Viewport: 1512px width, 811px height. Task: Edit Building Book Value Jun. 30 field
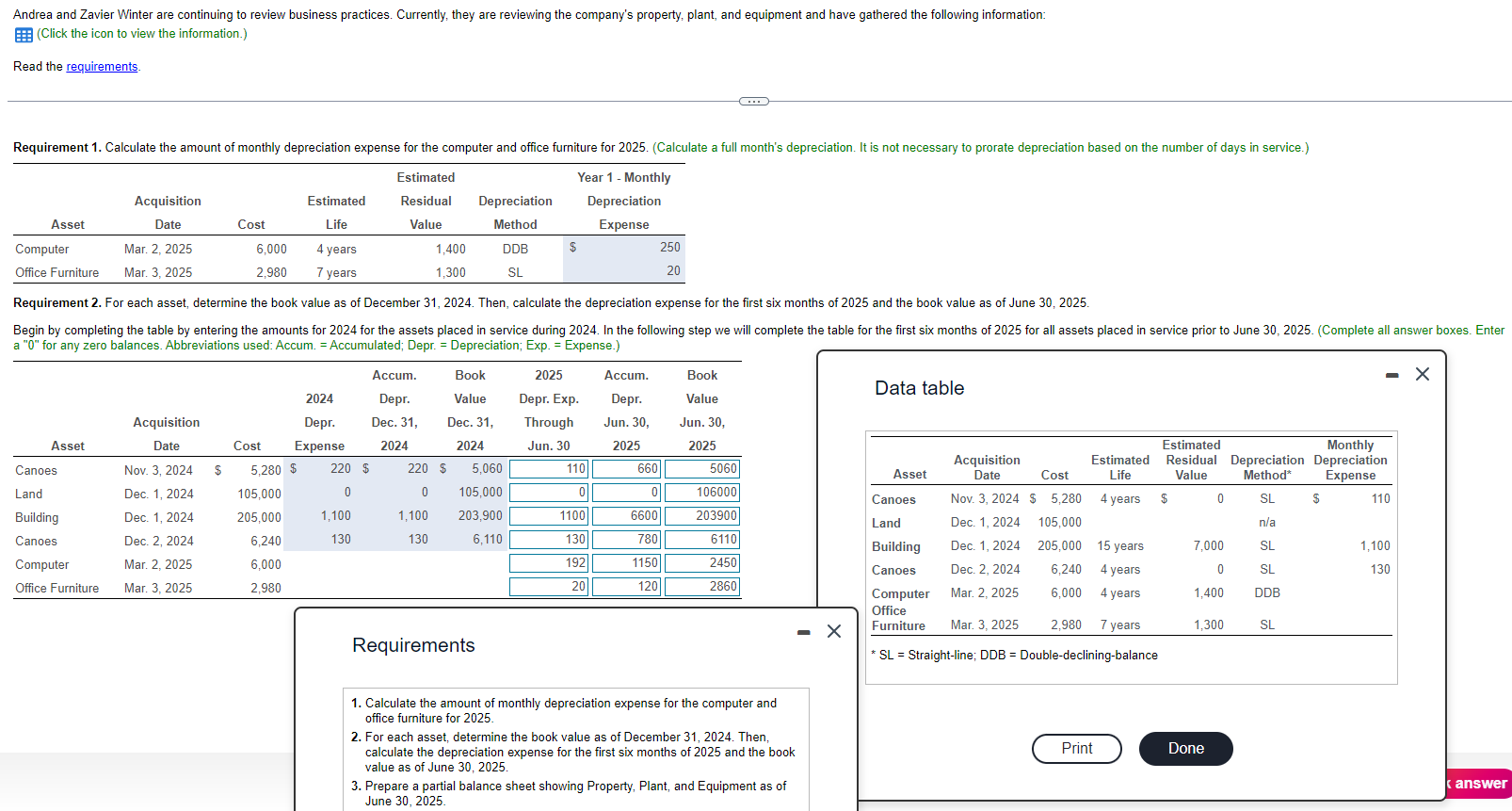coord(702,516)
